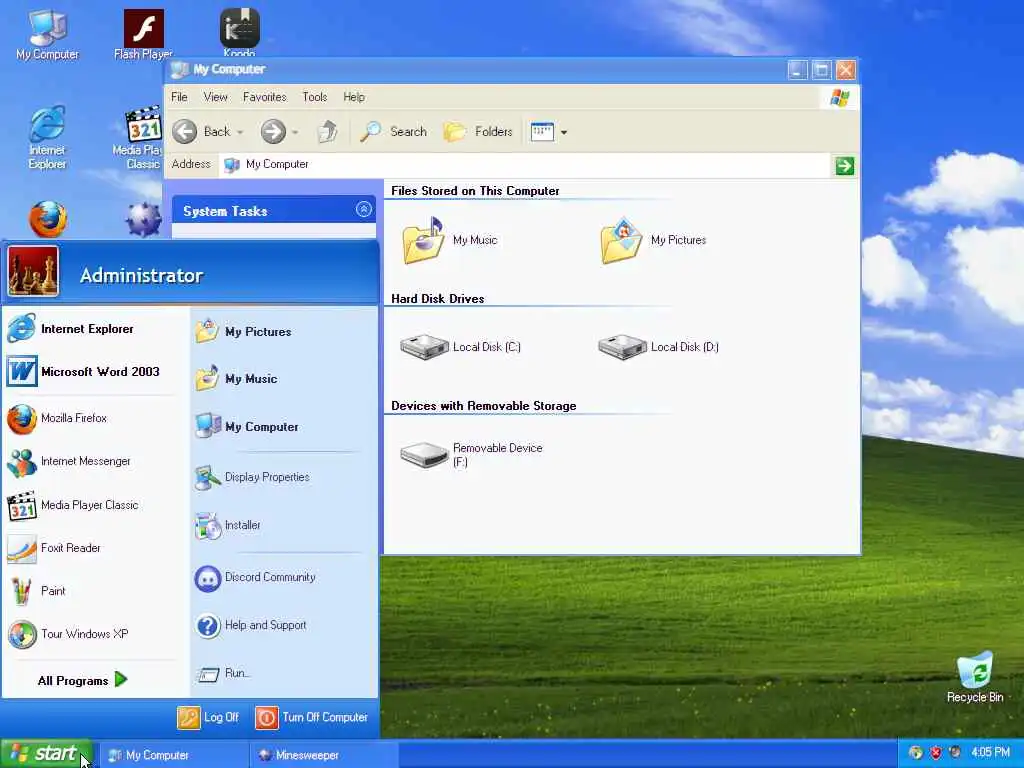The image size is (1024, 768).
Task: Click Search in the toolbar
Action: [393, 132]
